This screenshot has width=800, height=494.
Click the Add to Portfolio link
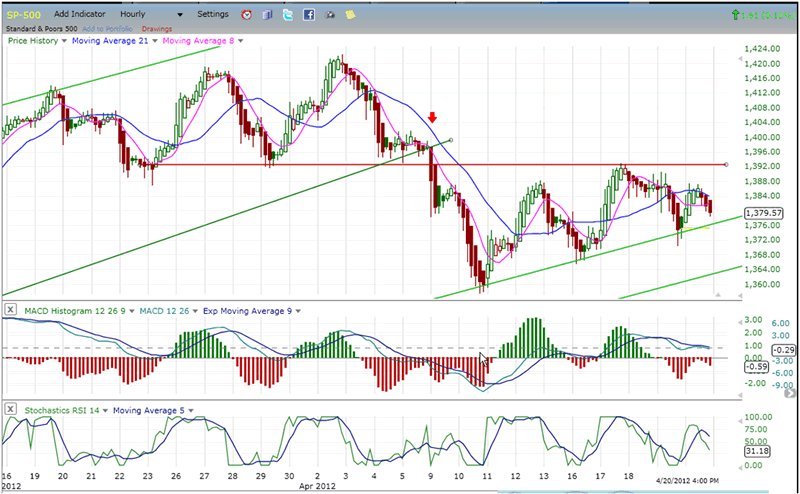point(106,29)
